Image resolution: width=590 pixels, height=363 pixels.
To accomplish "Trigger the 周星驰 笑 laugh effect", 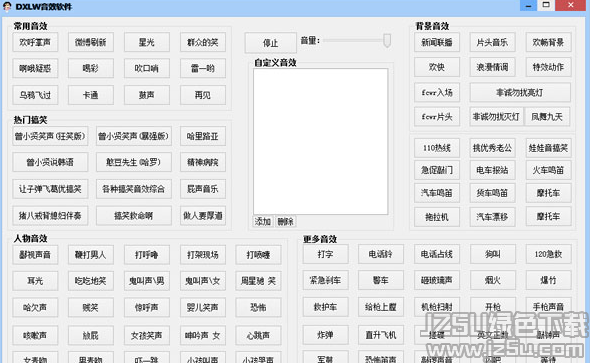I will tap(258, 281).
